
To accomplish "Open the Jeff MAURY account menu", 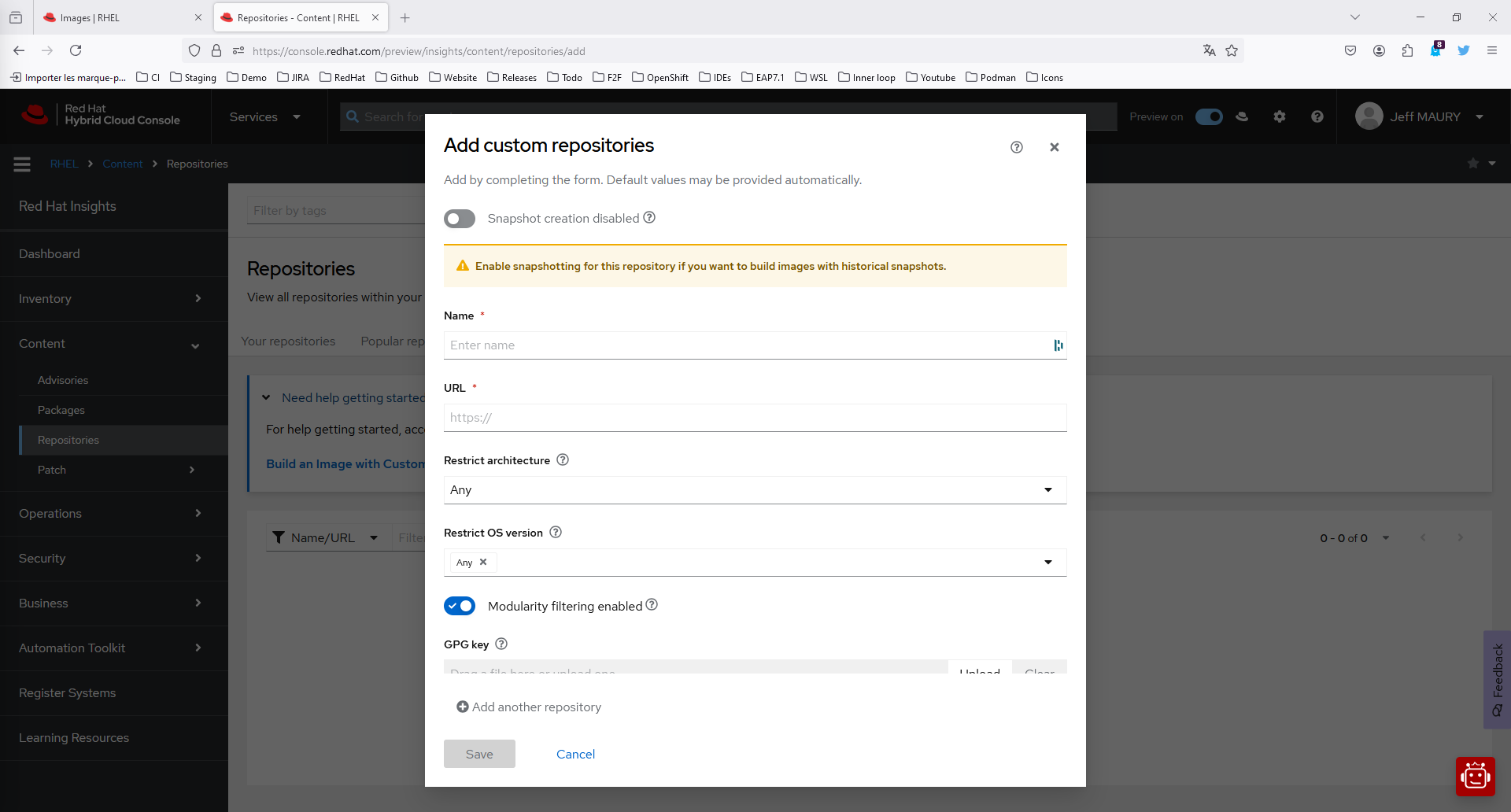I will [1420, 116].
